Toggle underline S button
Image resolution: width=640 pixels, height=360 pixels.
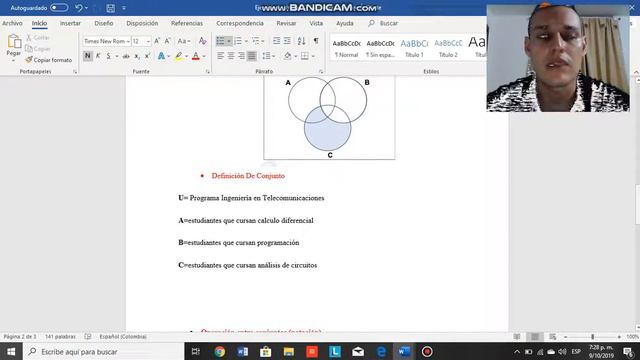pyautogui.click(x=109, y=56)
